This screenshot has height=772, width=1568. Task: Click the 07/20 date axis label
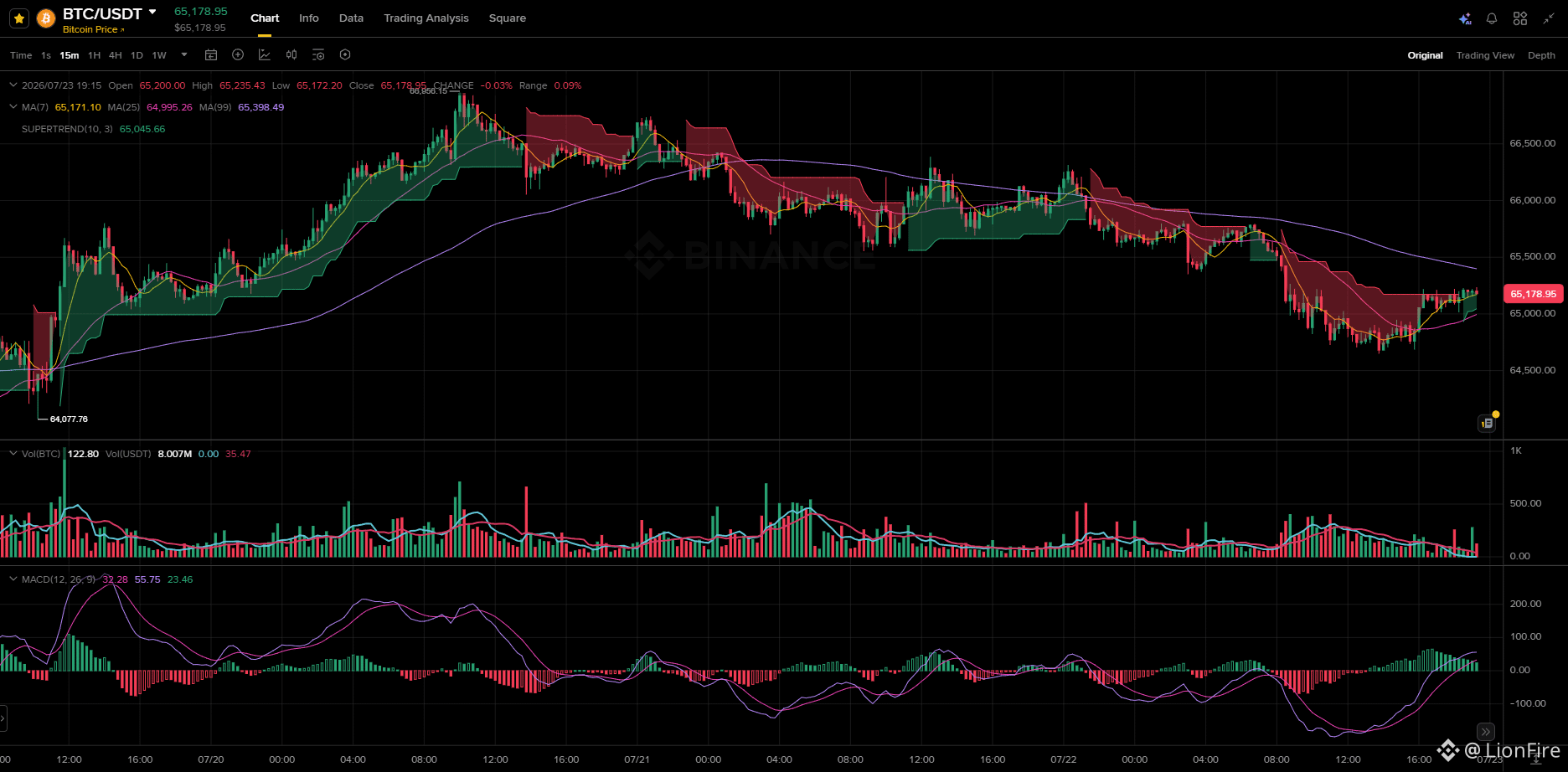[x=211, y=759]
